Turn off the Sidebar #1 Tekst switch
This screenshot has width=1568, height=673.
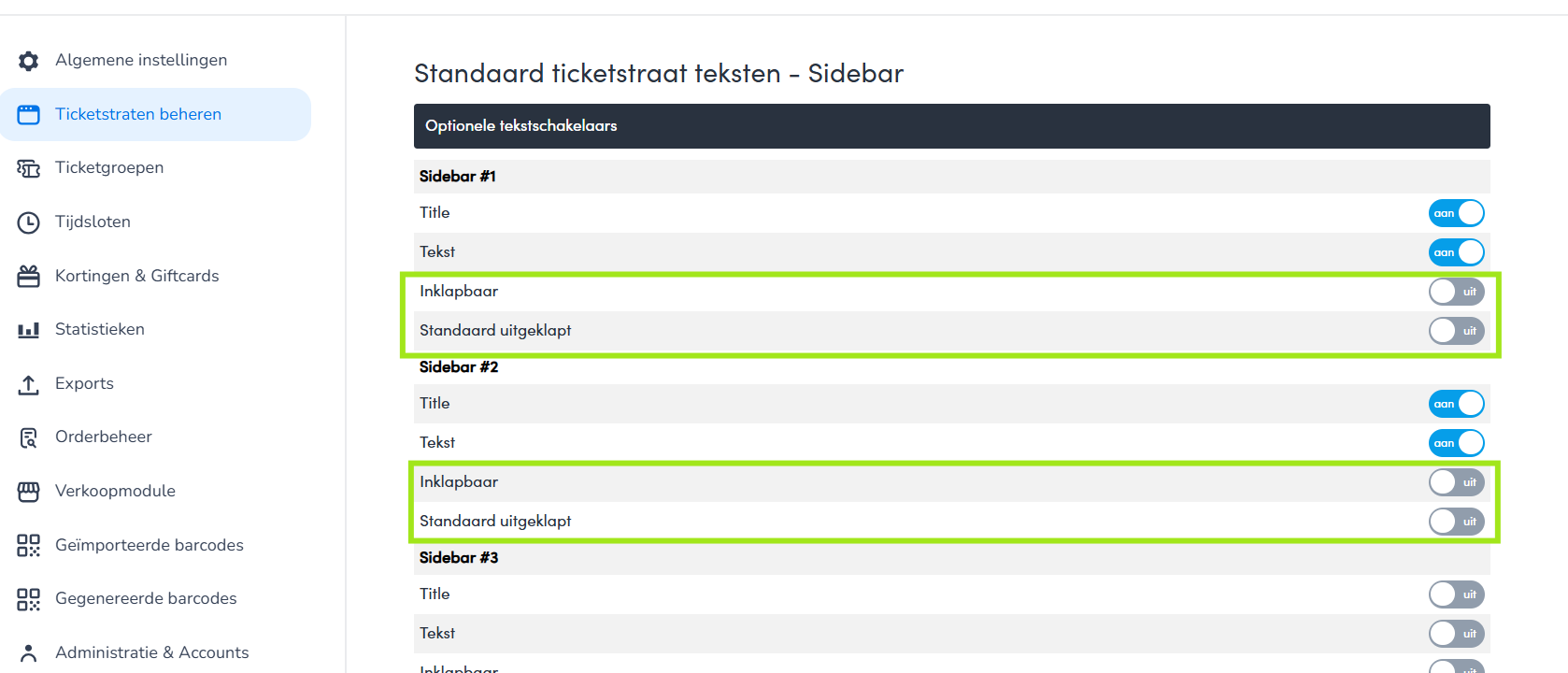tap(1456, 252)
